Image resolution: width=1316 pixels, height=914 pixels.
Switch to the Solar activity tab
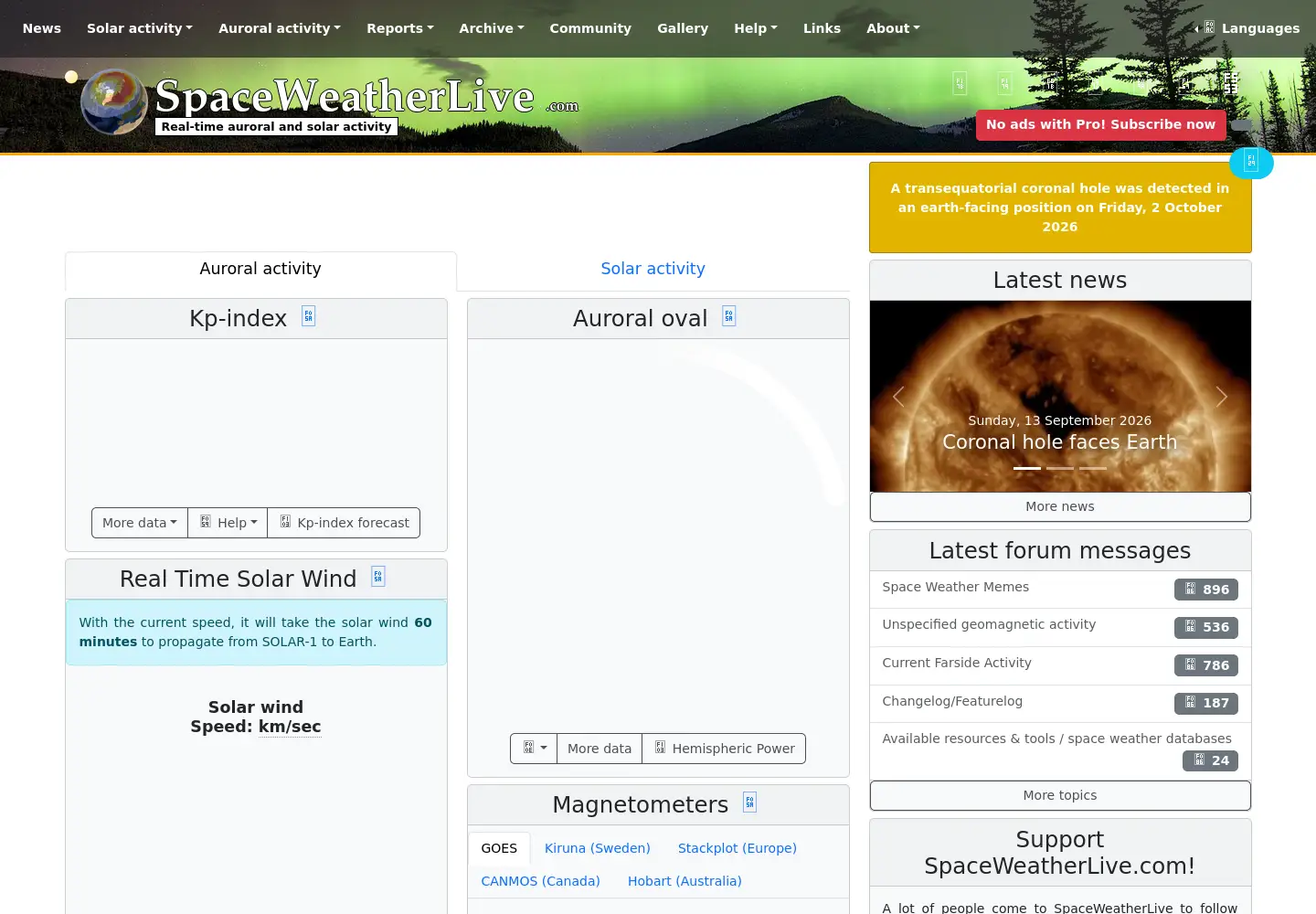point(653,269)
